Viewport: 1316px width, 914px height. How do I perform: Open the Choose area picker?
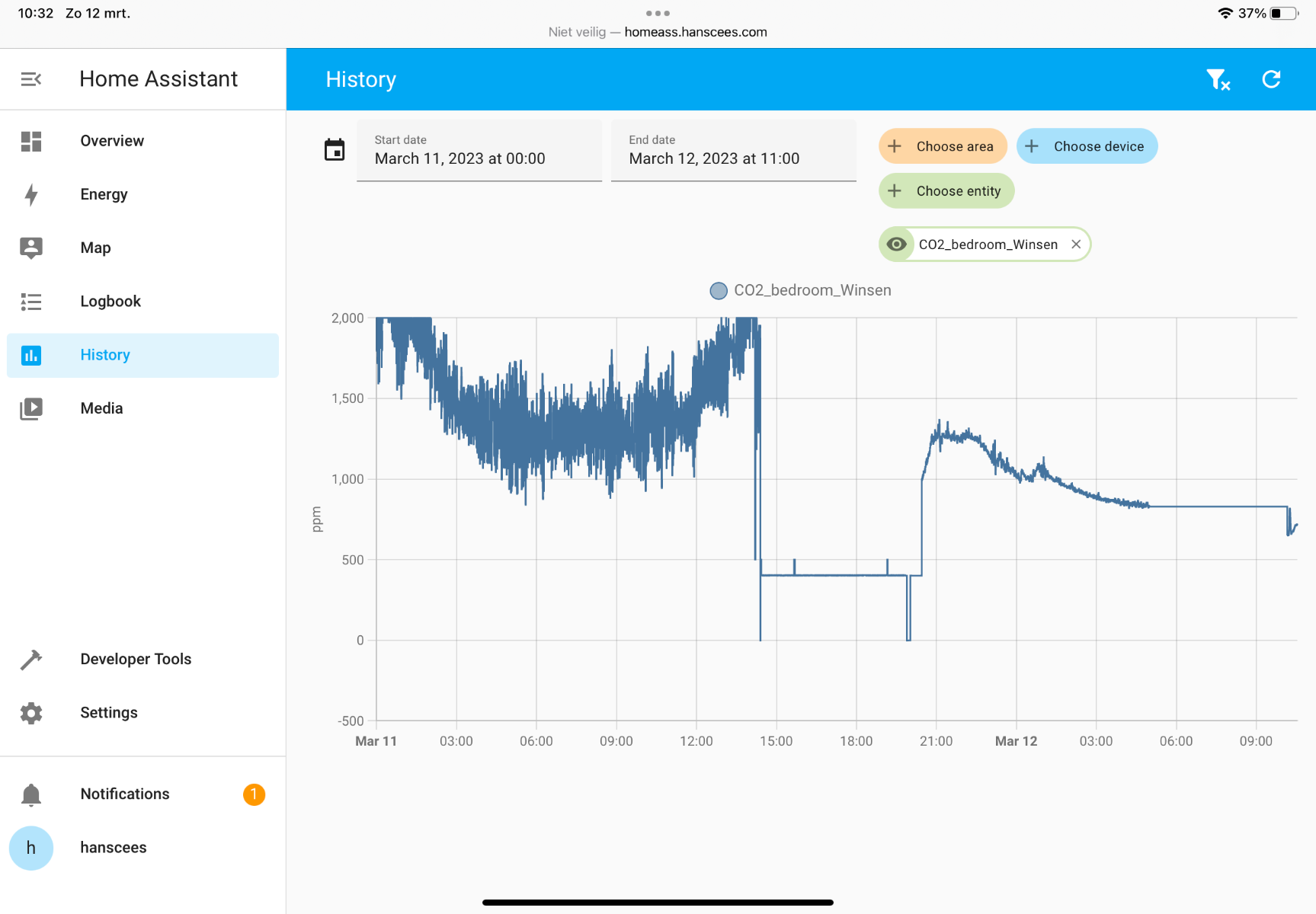point(943,146)
